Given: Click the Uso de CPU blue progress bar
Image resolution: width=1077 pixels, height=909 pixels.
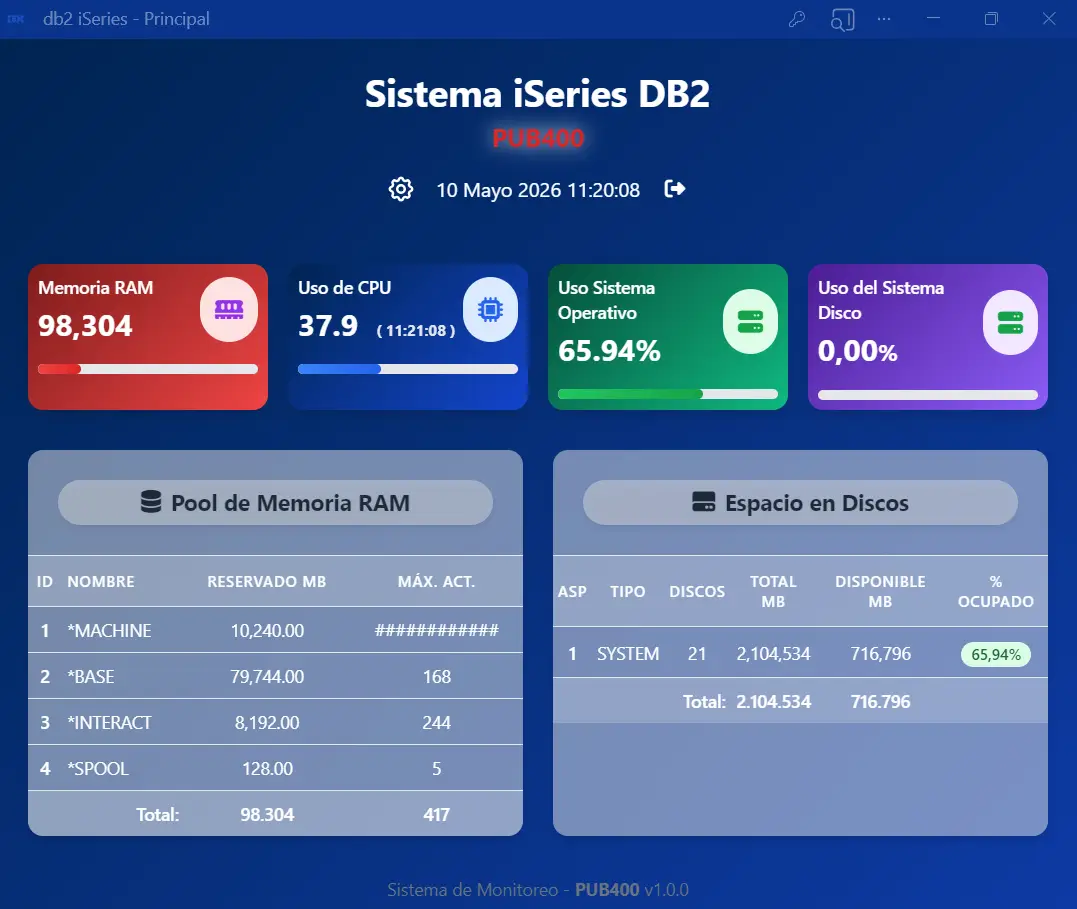Looking at the screenshot, I should pos(408,369).
